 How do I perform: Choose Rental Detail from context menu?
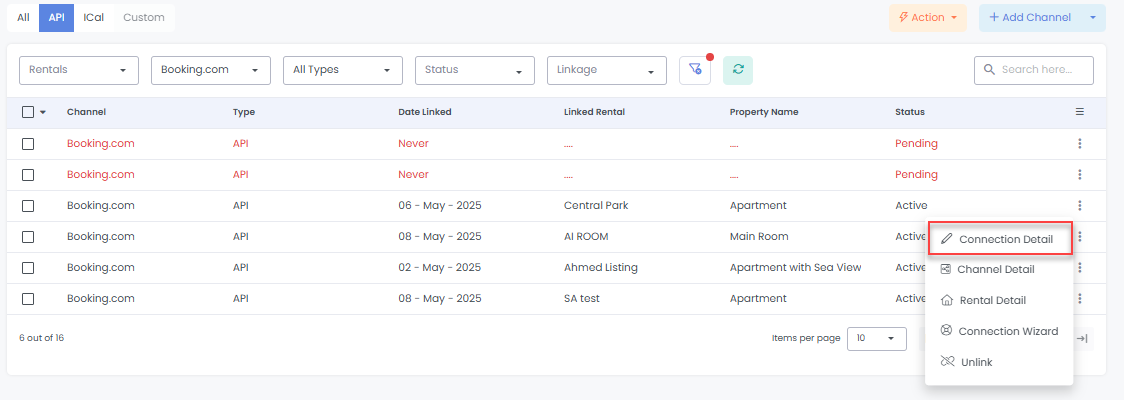(999, 300)
